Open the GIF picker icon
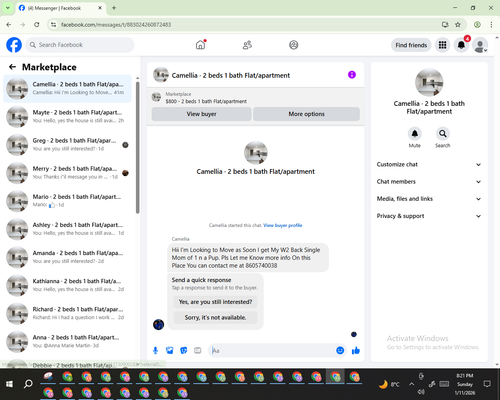Screen dimensions: 500x400 [198, 350]
